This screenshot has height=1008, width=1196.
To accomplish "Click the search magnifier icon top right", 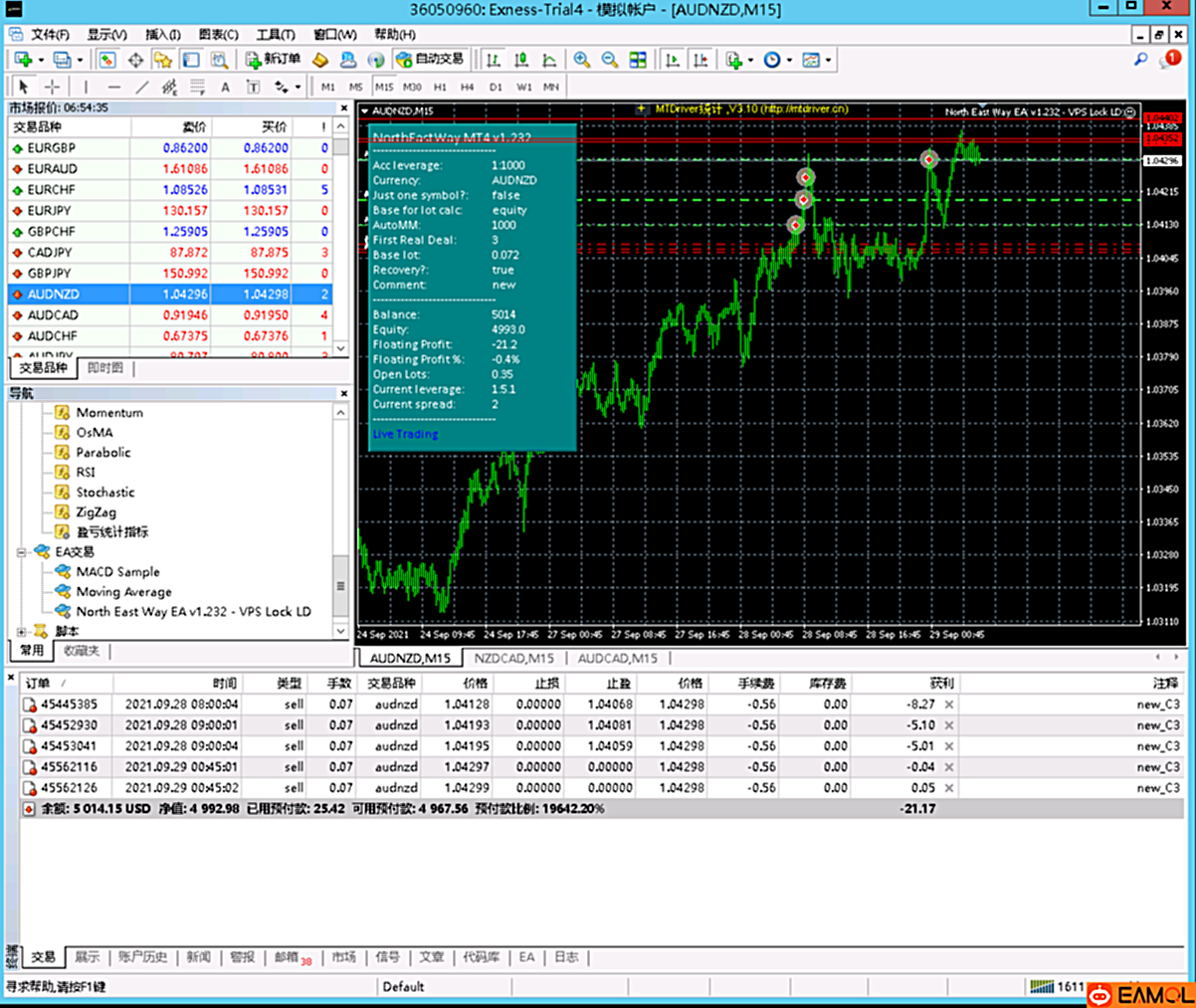I will coord(1140,60).
